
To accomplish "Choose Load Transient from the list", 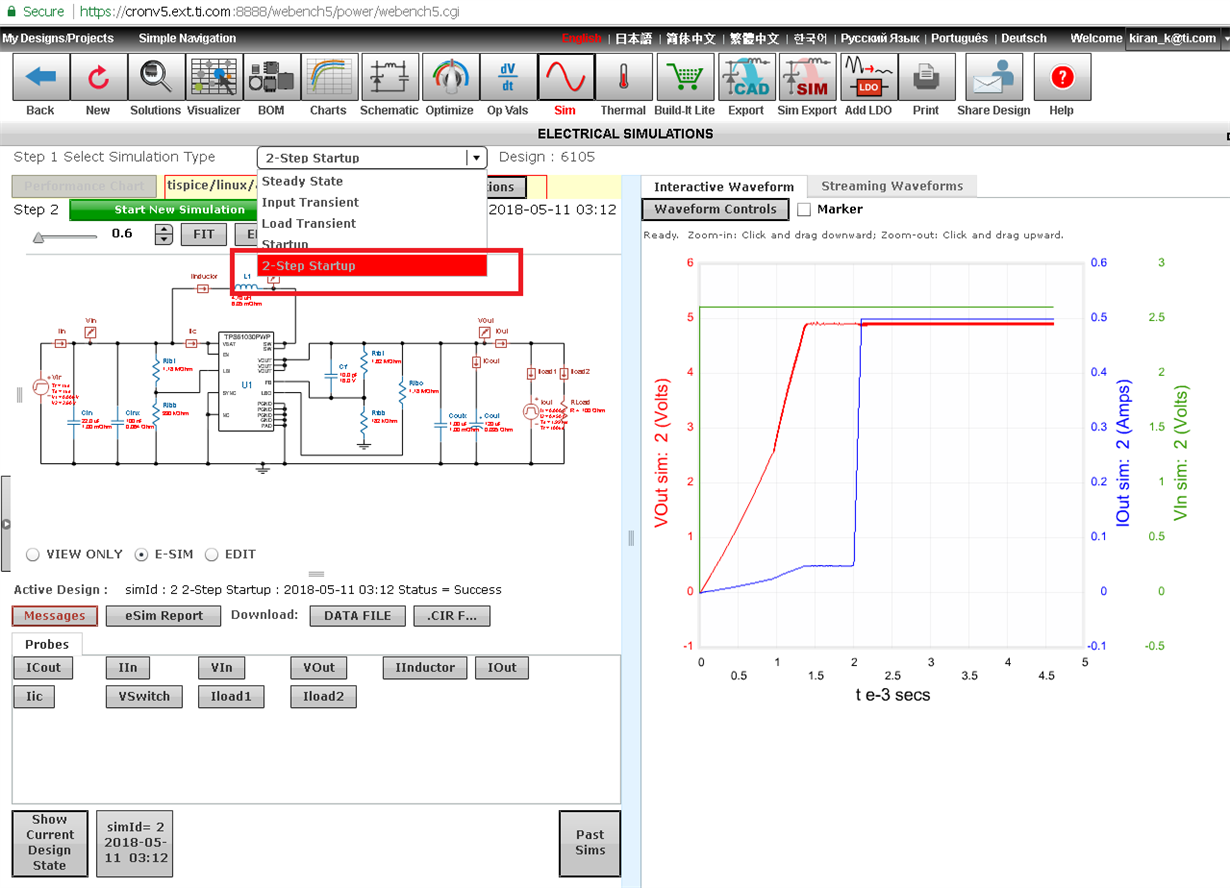I will [x=372, y=223].
